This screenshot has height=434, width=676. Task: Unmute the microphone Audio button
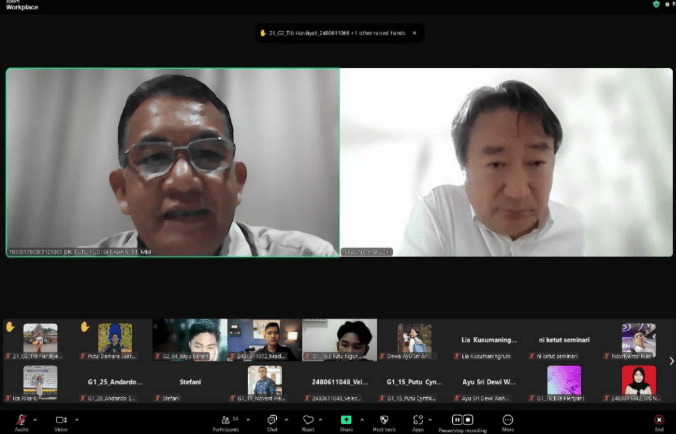point(21,420)
